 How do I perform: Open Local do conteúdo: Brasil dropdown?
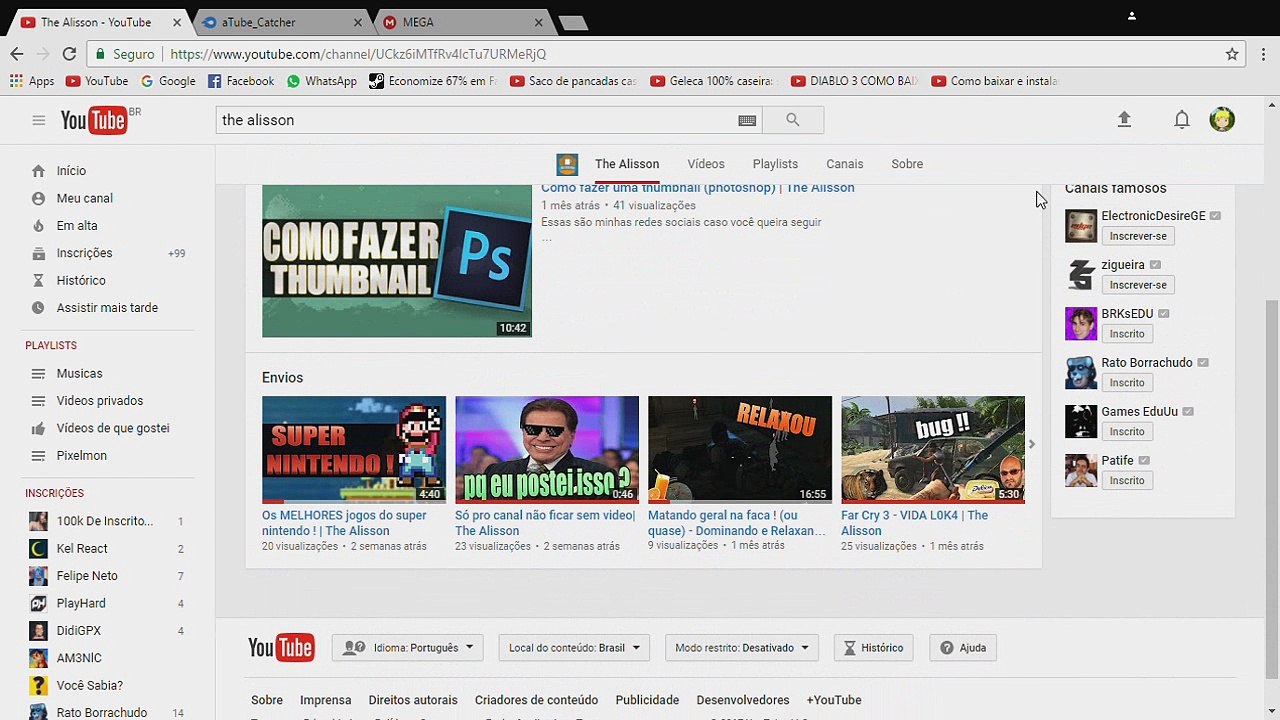coord(575,648)
